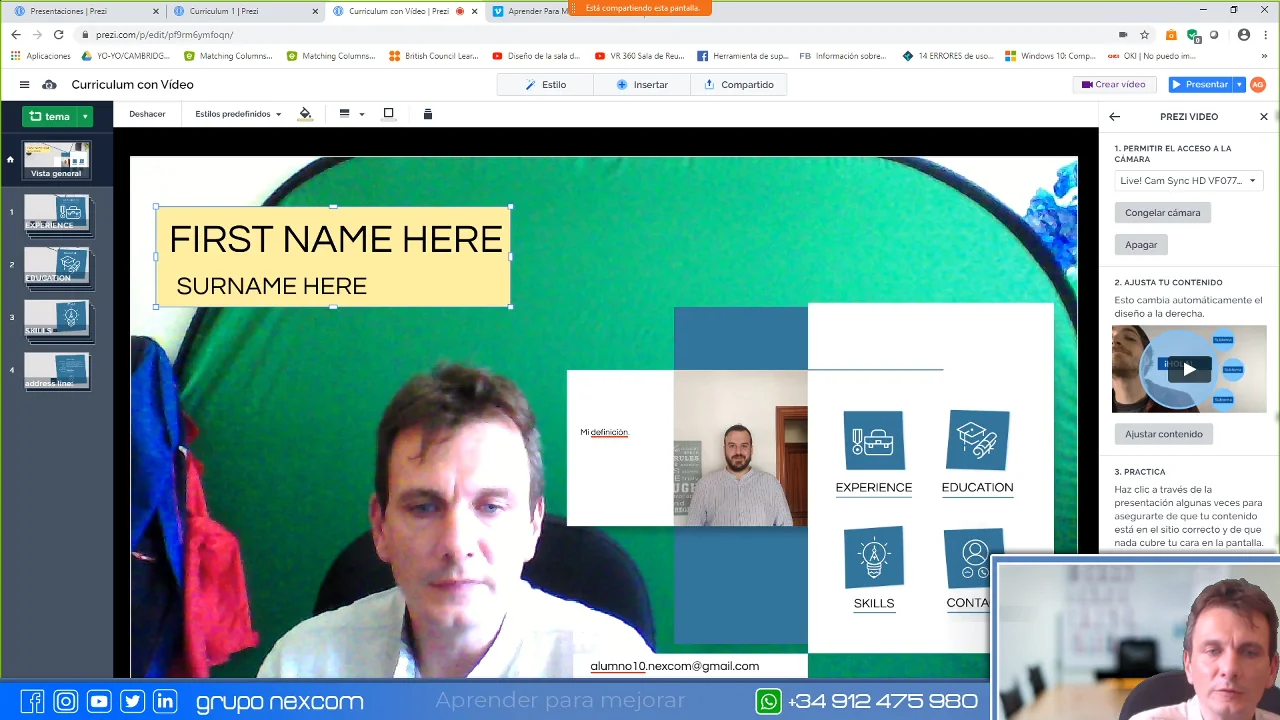This screenshot has width=1280, height=720.
Task: Open the Compartido tab
Action: pyautogui.click(x=739, y=85)
